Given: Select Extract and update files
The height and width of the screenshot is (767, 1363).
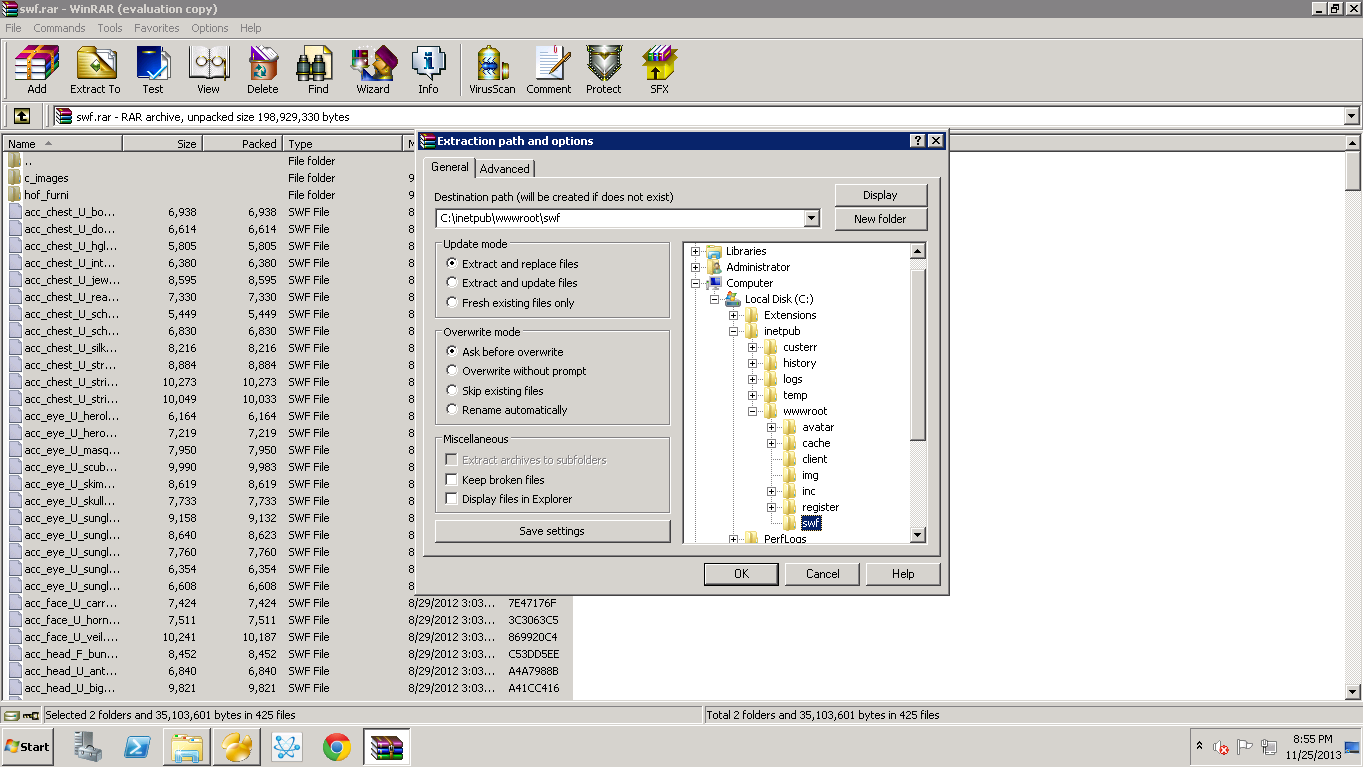Looking at the screenshot, I should 452,283.
